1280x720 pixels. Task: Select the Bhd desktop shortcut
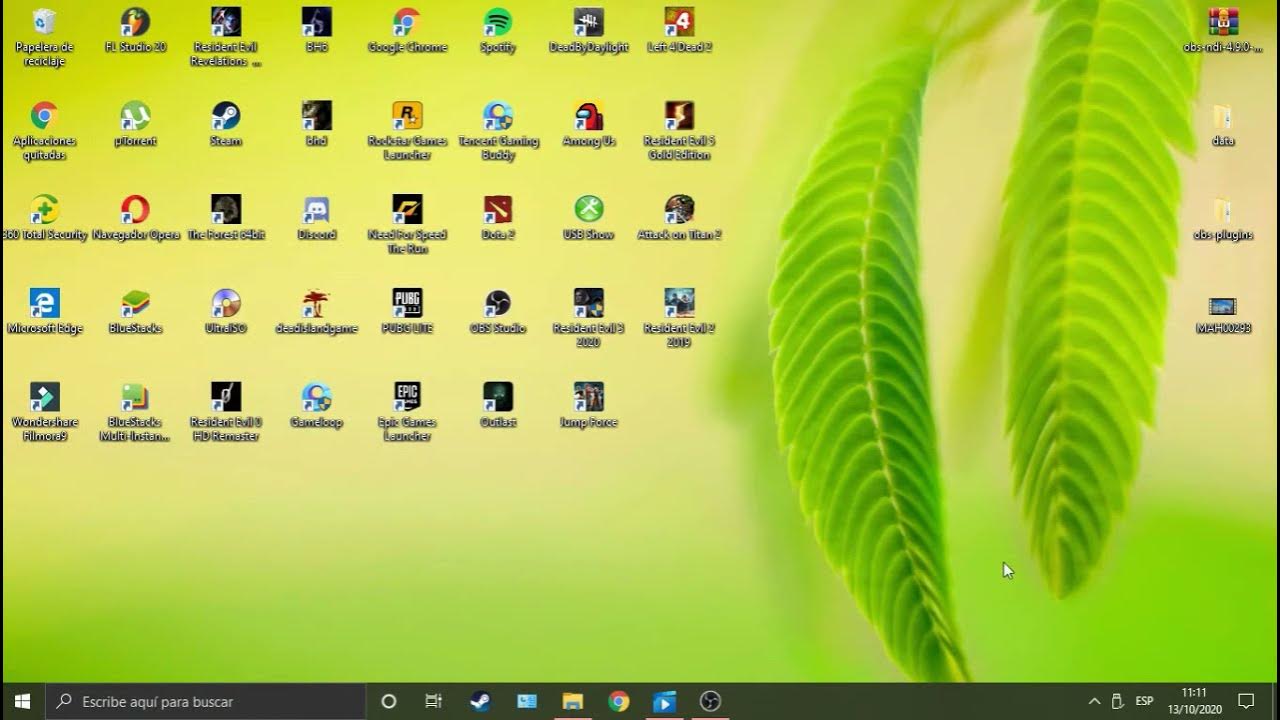point(317,124)
